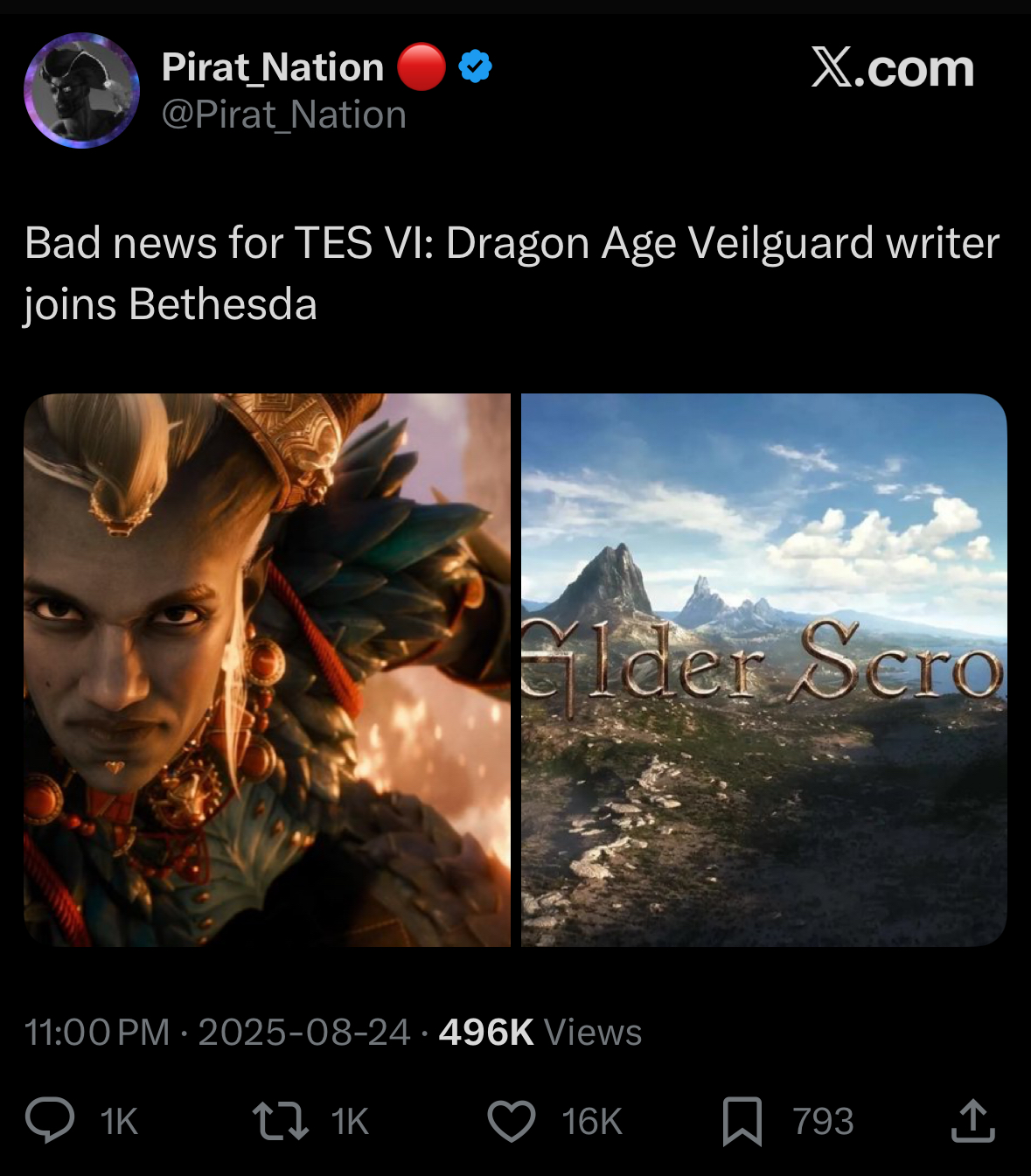The width and height of the screenshot is (1031, 1176).
Task: Like the tweet with the heart icon
Action: pos(511,1121)
